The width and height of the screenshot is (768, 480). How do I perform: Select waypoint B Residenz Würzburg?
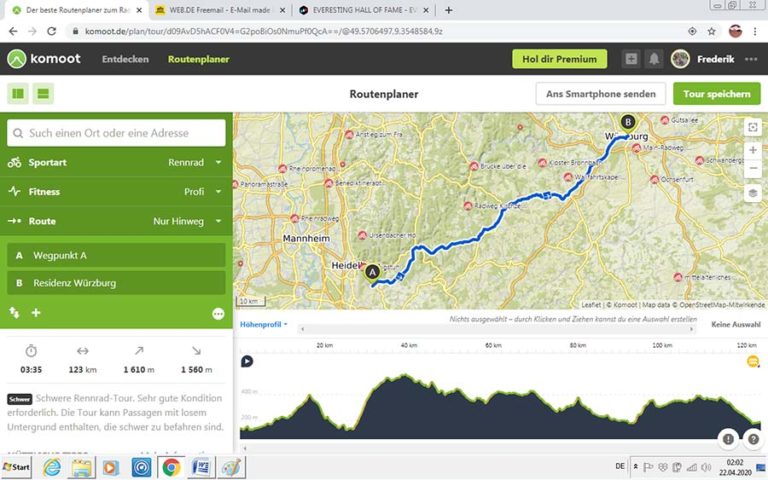pyautogui.click(x=116, y=283)
